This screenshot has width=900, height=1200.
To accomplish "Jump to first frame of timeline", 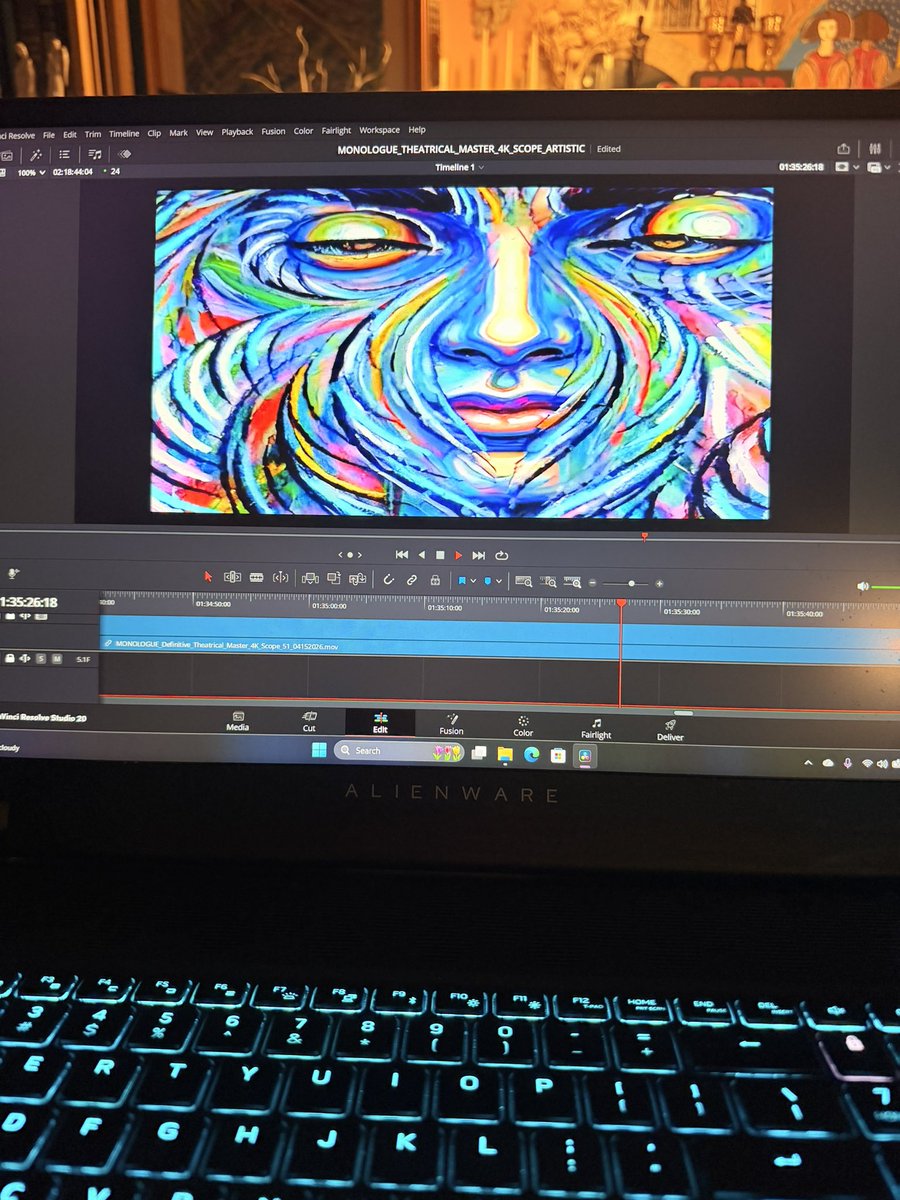I will click(x=402, y=554).
